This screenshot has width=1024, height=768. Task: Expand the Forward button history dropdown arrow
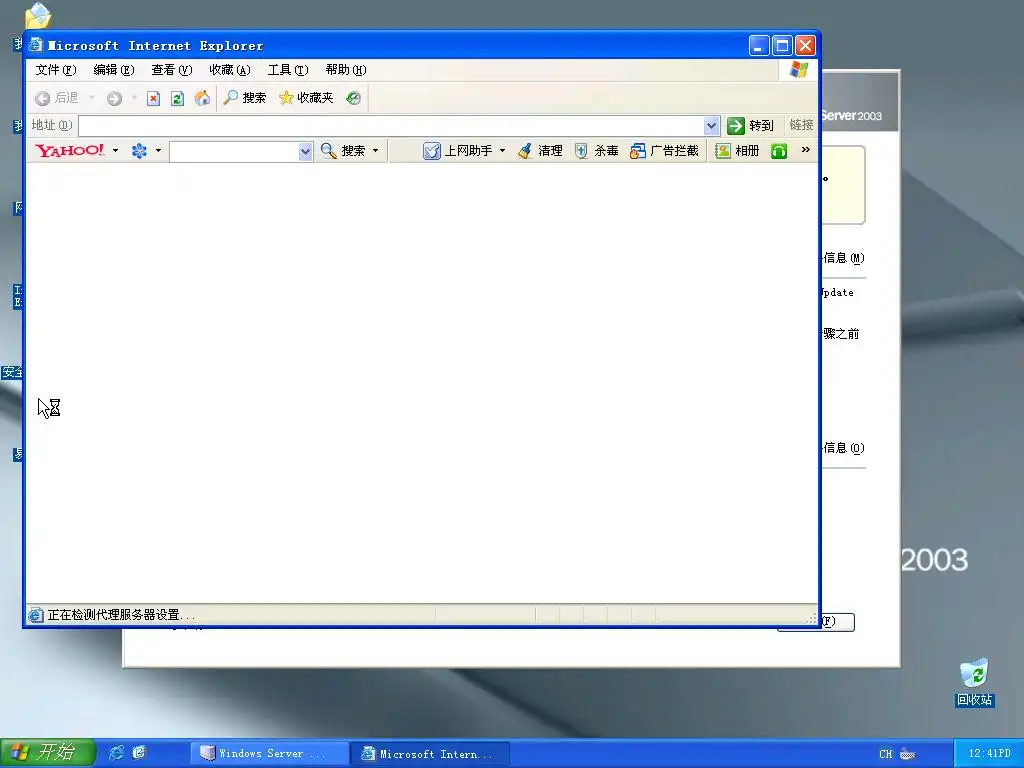coord(135,98)
